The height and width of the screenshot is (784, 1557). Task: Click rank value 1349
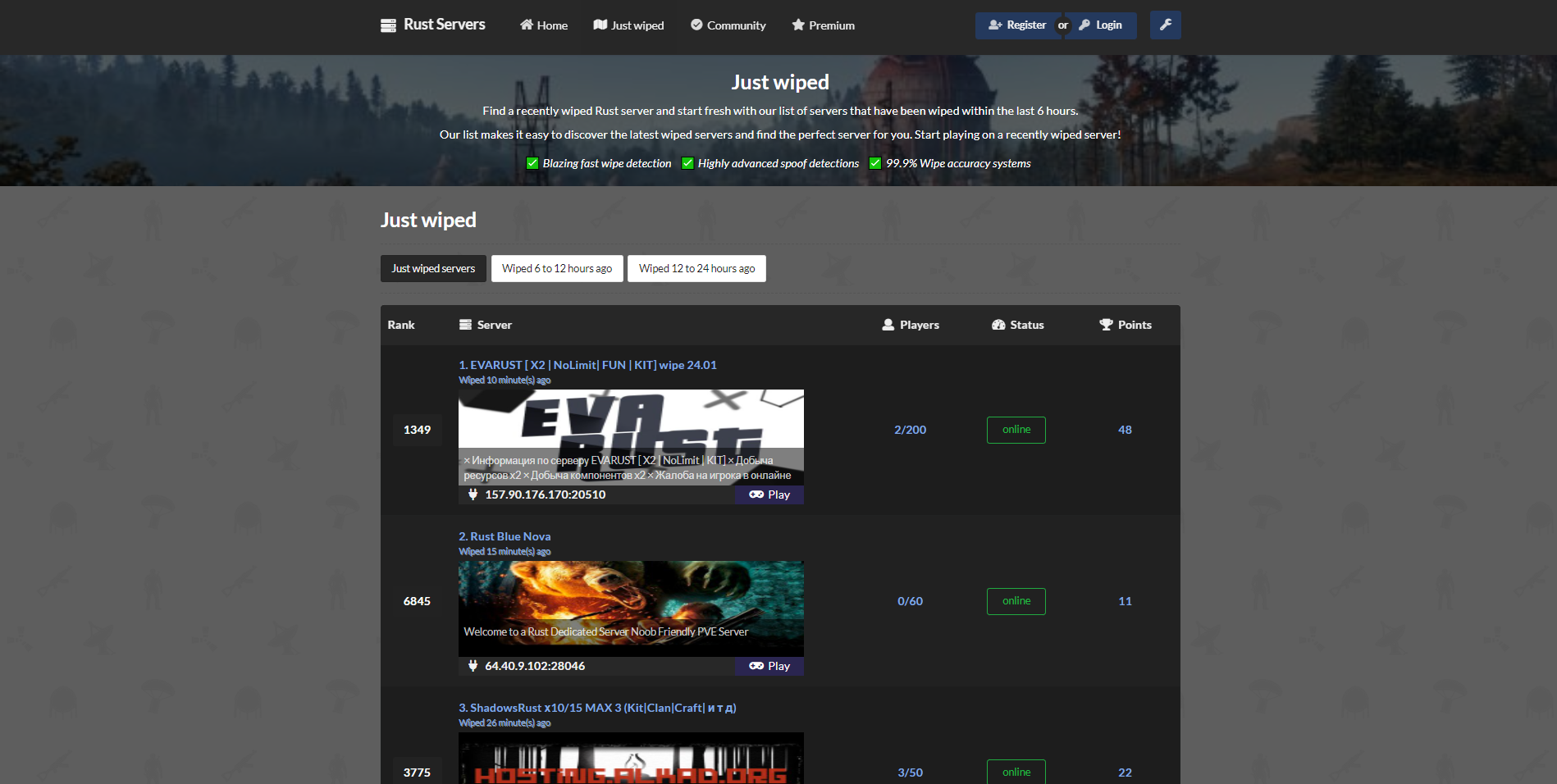[x=417, y=430]
